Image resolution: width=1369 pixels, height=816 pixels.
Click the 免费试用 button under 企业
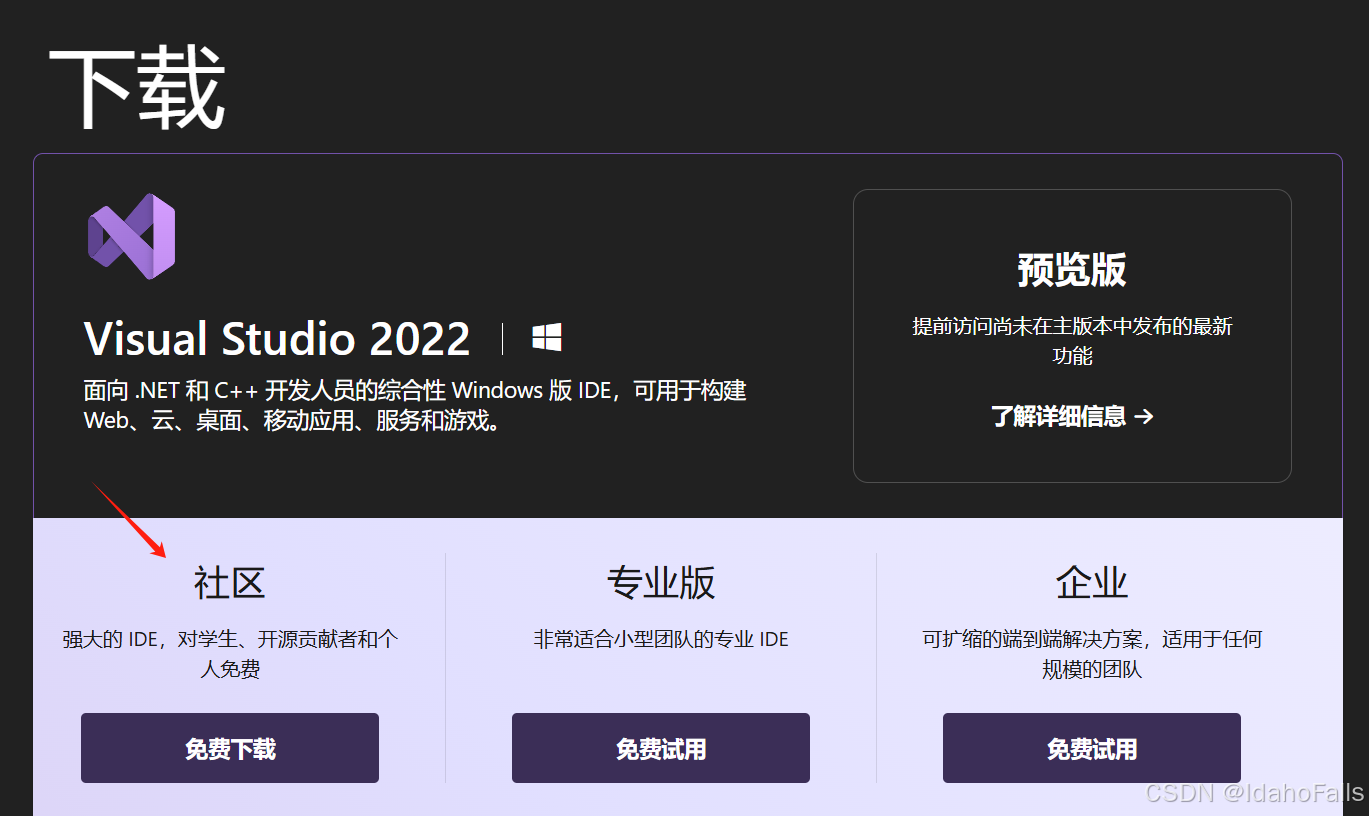[1092, 748]
